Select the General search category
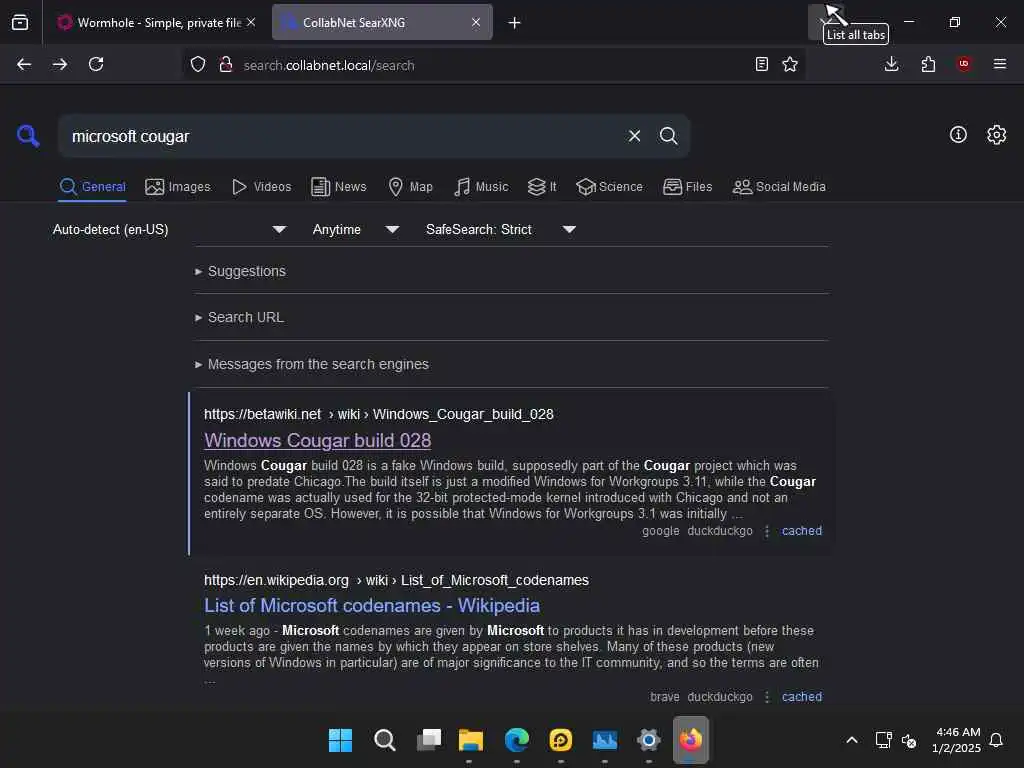The image size is (1024, 768). click(x=92, y=187)
